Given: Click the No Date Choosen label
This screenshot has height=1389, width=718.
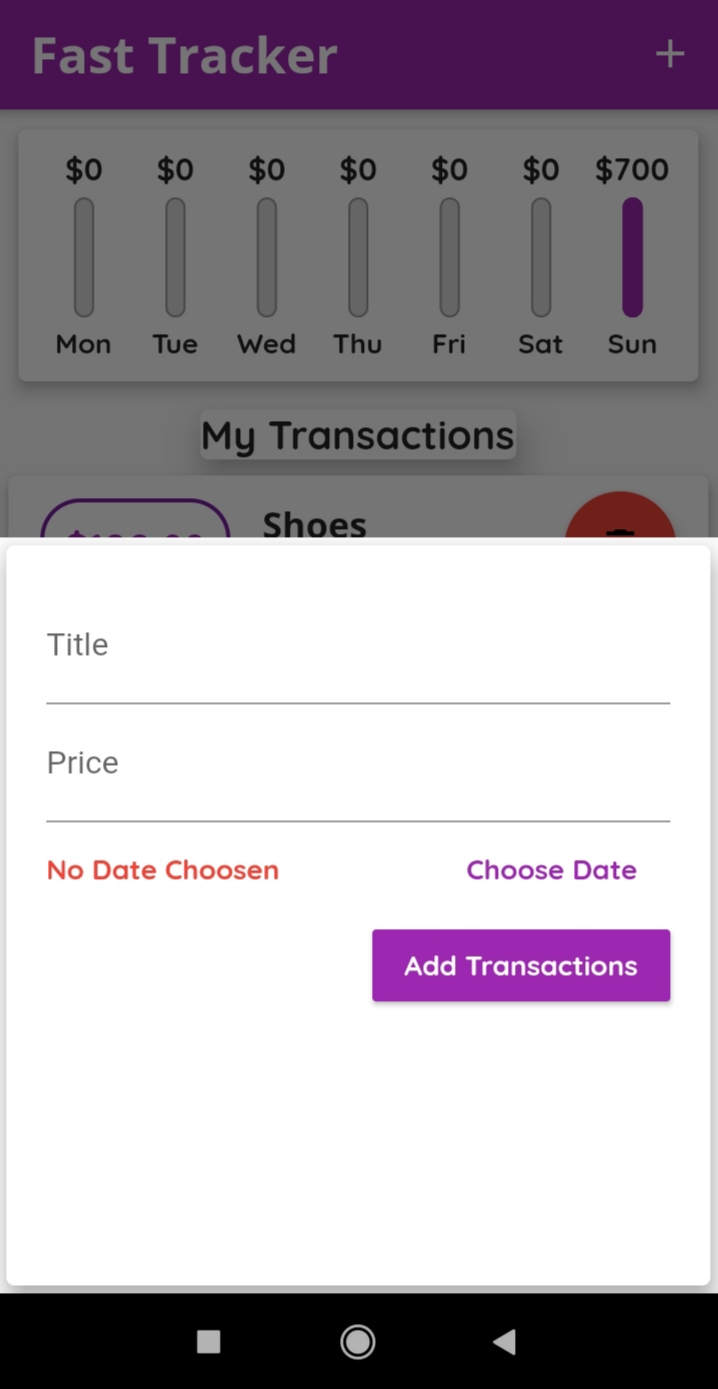Looking at the screenshot, I should (162, 870).
